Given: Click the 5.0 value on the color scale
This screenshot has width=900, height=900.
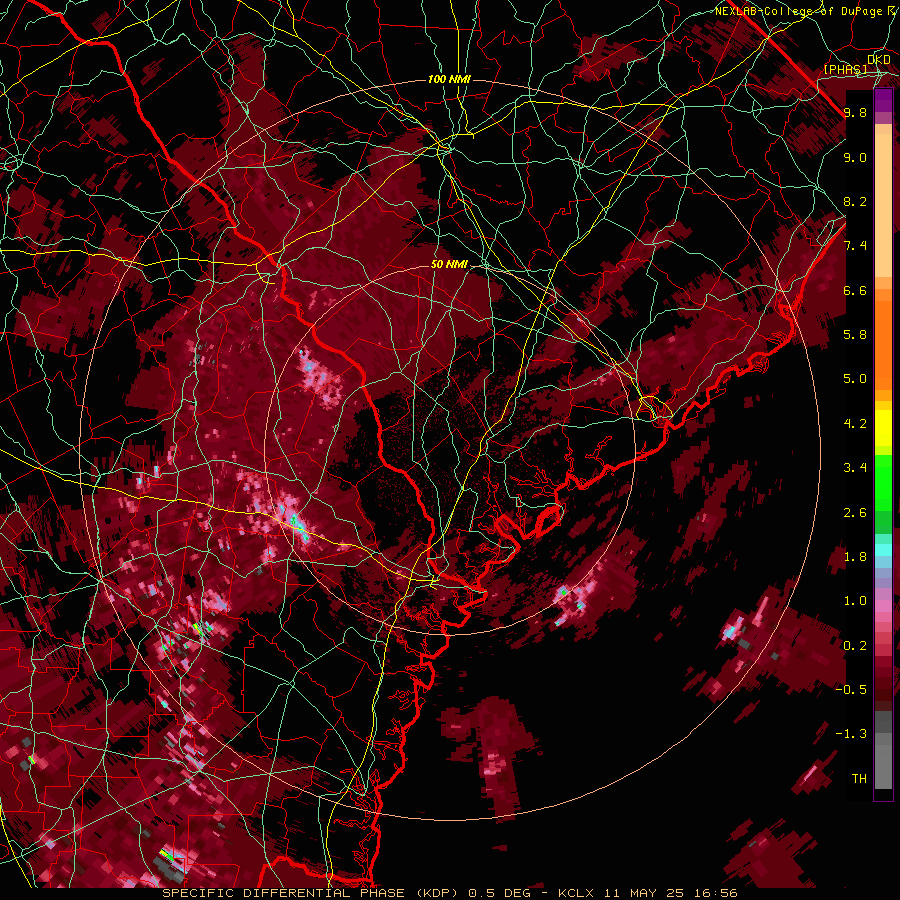Looking at the screenshot, I should click(x=855, y=379).
